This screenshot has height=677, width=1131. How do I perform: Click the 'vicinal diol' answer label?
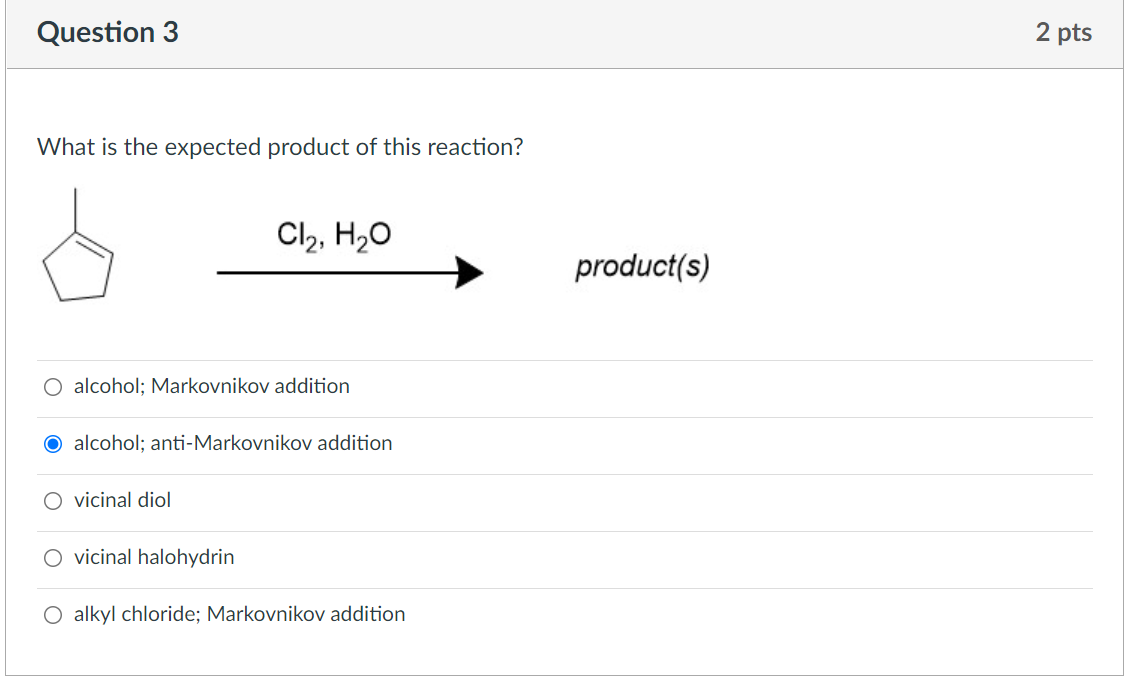click(x=122, y=500)
